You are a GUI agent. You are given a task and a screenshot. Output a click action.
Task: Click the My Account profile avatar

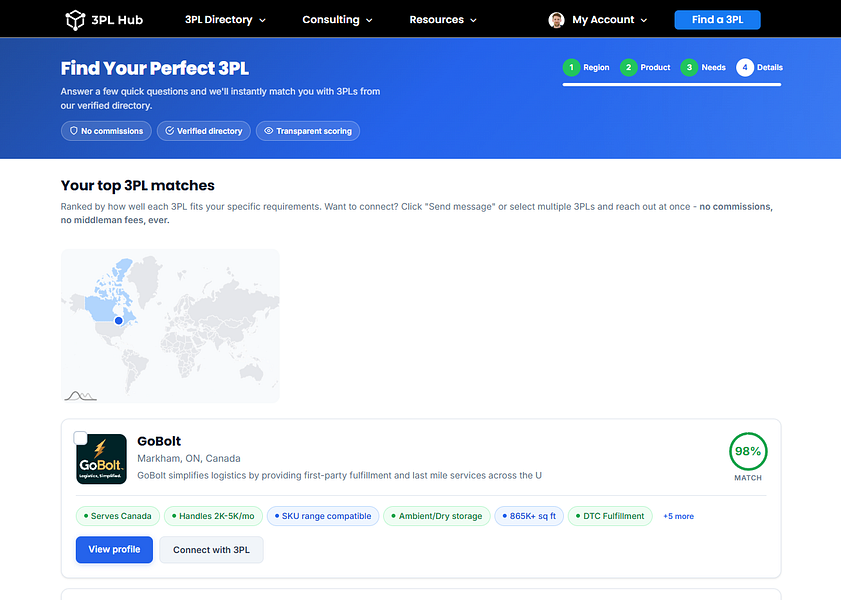556,20
